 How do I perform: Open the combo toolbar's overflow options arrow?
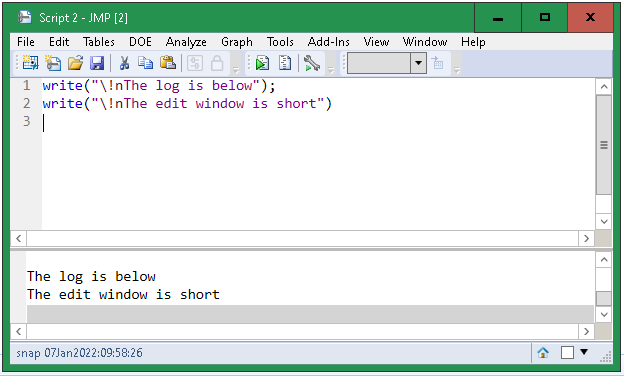[457, 70]
